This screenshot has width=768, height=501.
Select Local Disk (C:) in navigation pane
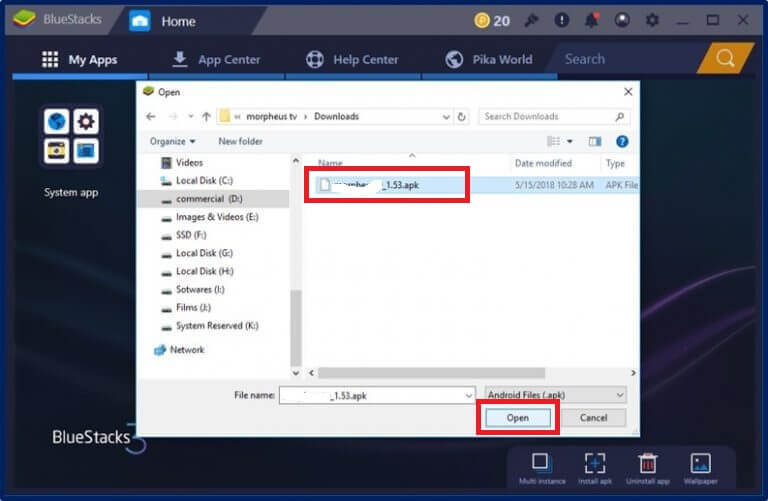(203, 180)
